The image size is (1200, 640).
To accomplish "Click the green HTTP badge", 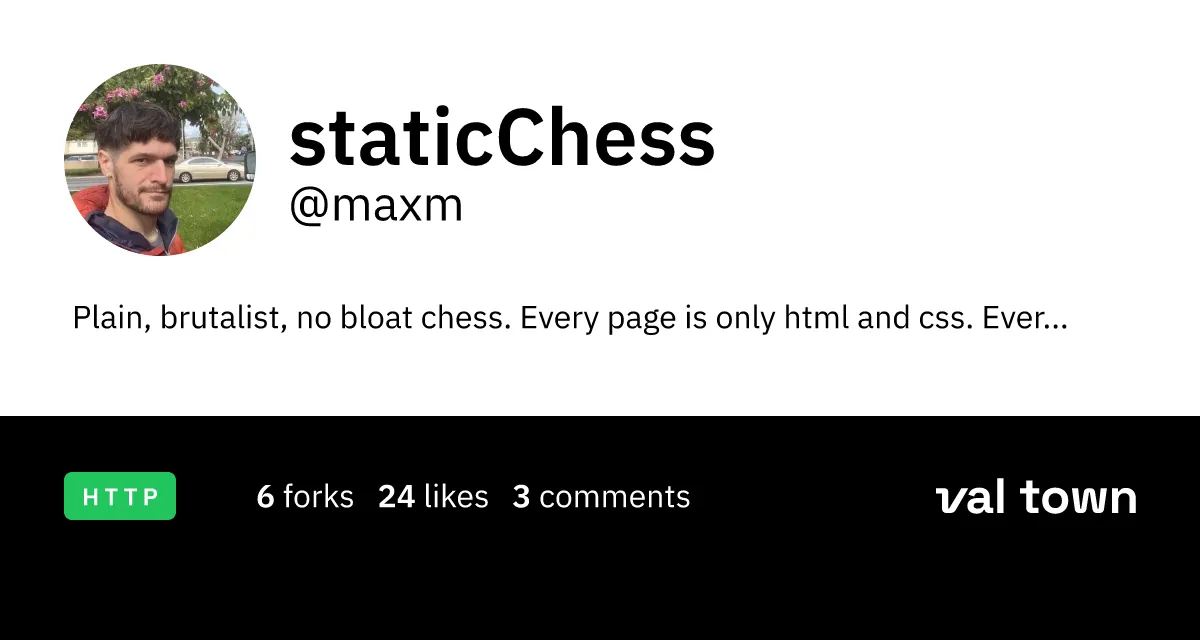I will tap(120, 496).
